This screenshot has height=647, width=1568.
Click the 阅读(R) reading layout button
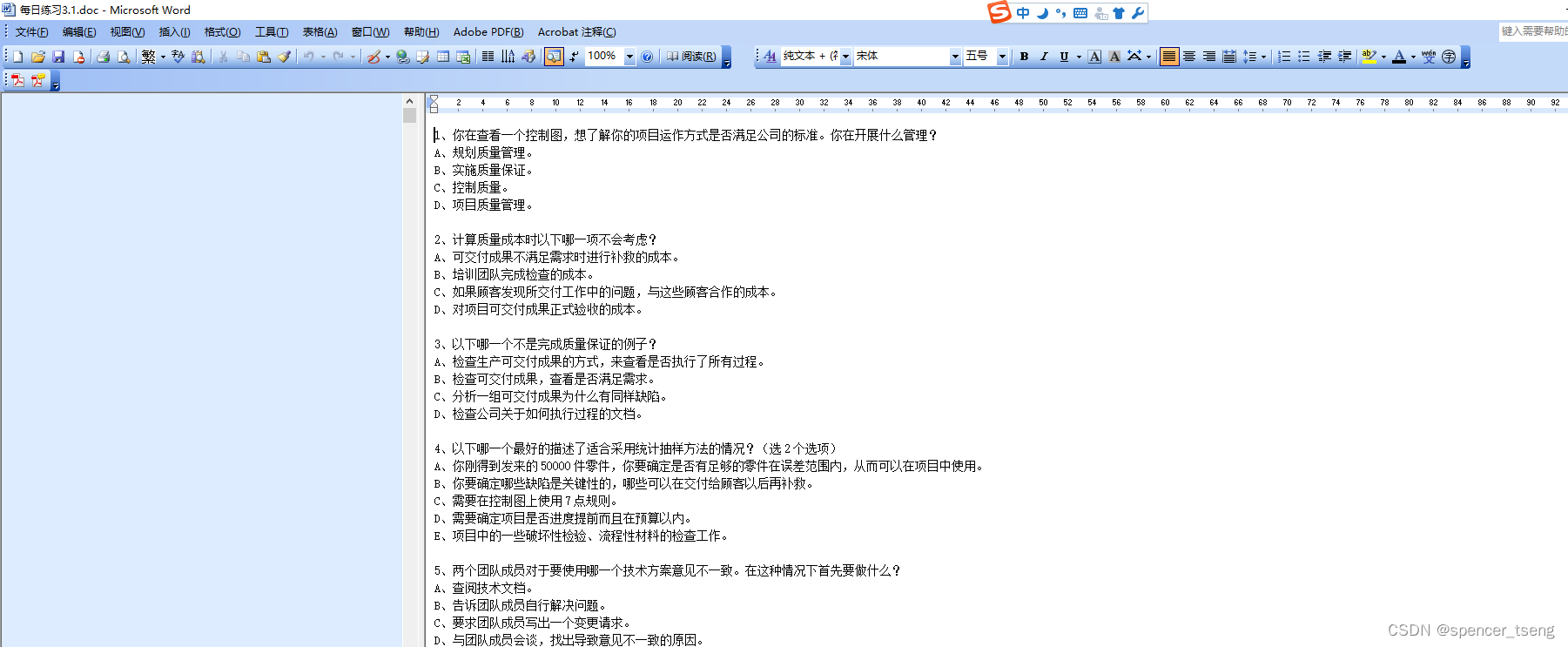point(691,57)
